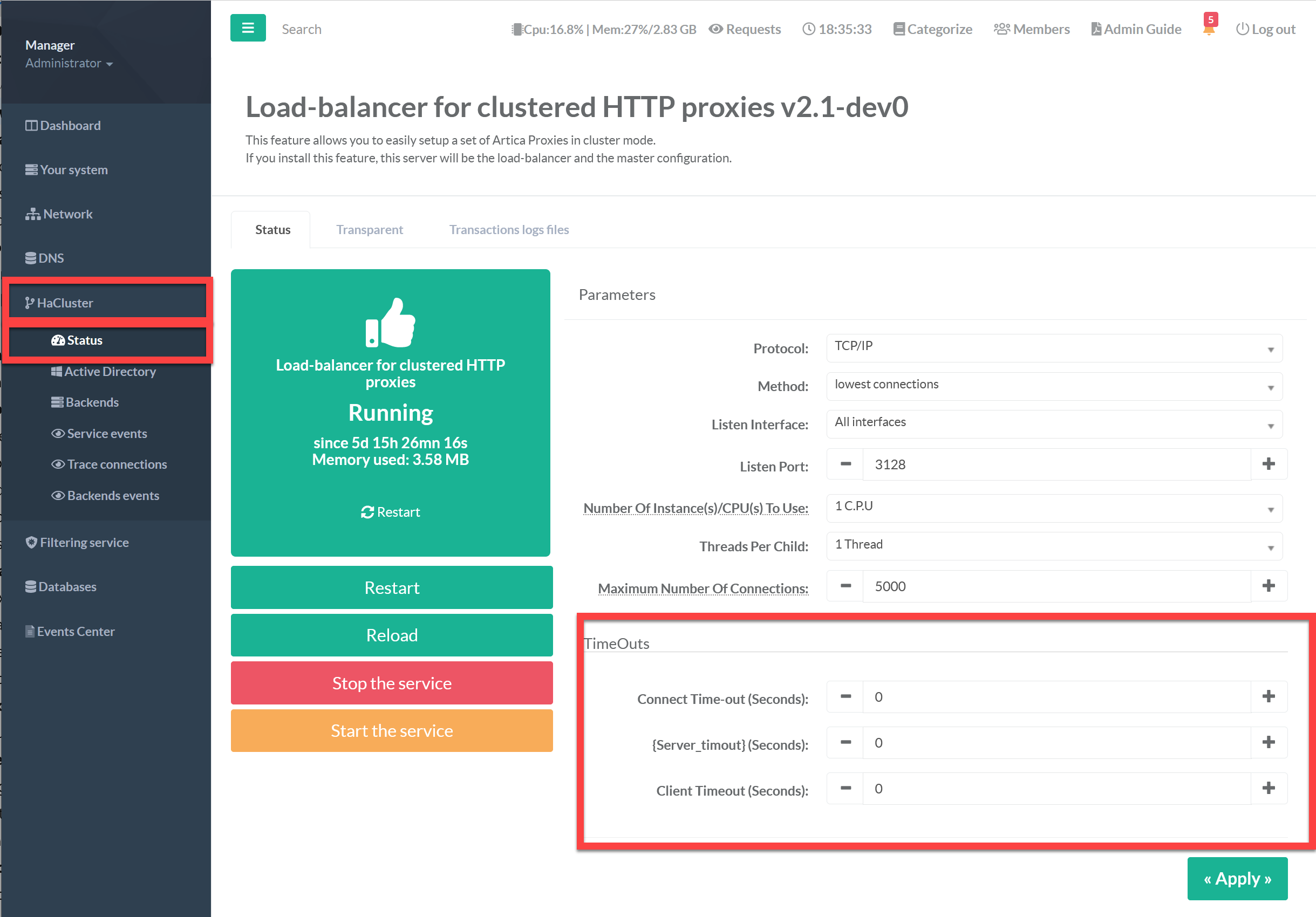Expand the Method lowest connections dropdown
Image resolution: width=1316 pixels, height=917 pixels.
pos(1053,386)
